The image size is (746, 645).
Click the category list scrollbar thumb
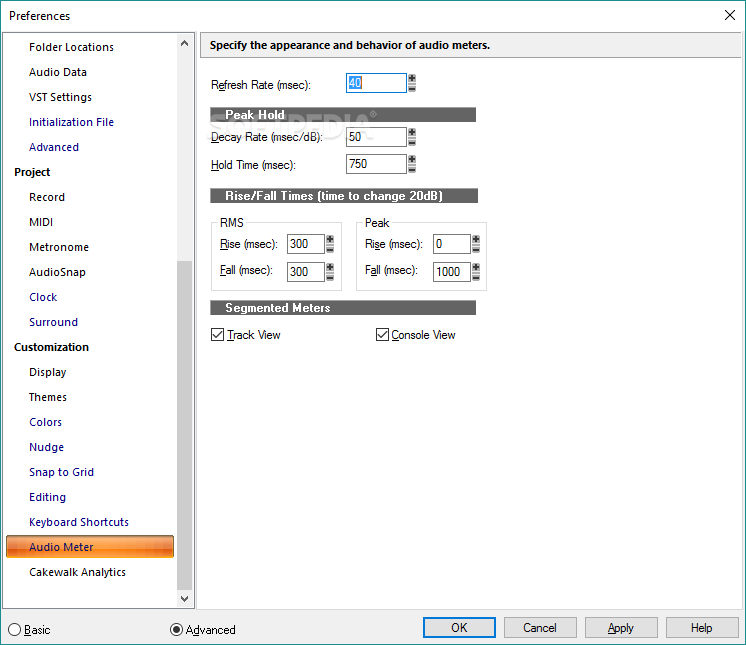(x=185, y=425)
